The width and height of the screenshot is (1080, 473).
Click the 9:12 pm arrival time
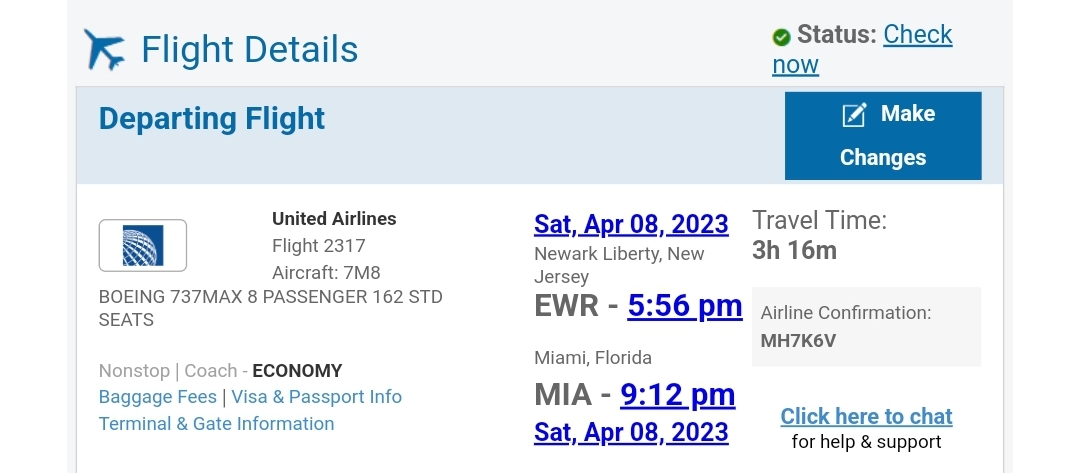coord(678,395)
